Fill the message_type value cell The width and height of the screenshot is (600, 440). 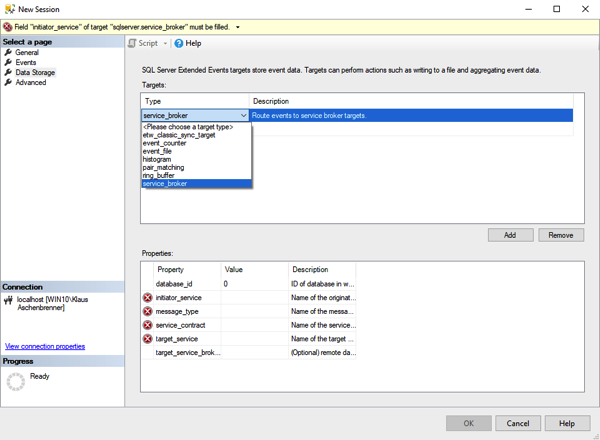click(254, 311)
